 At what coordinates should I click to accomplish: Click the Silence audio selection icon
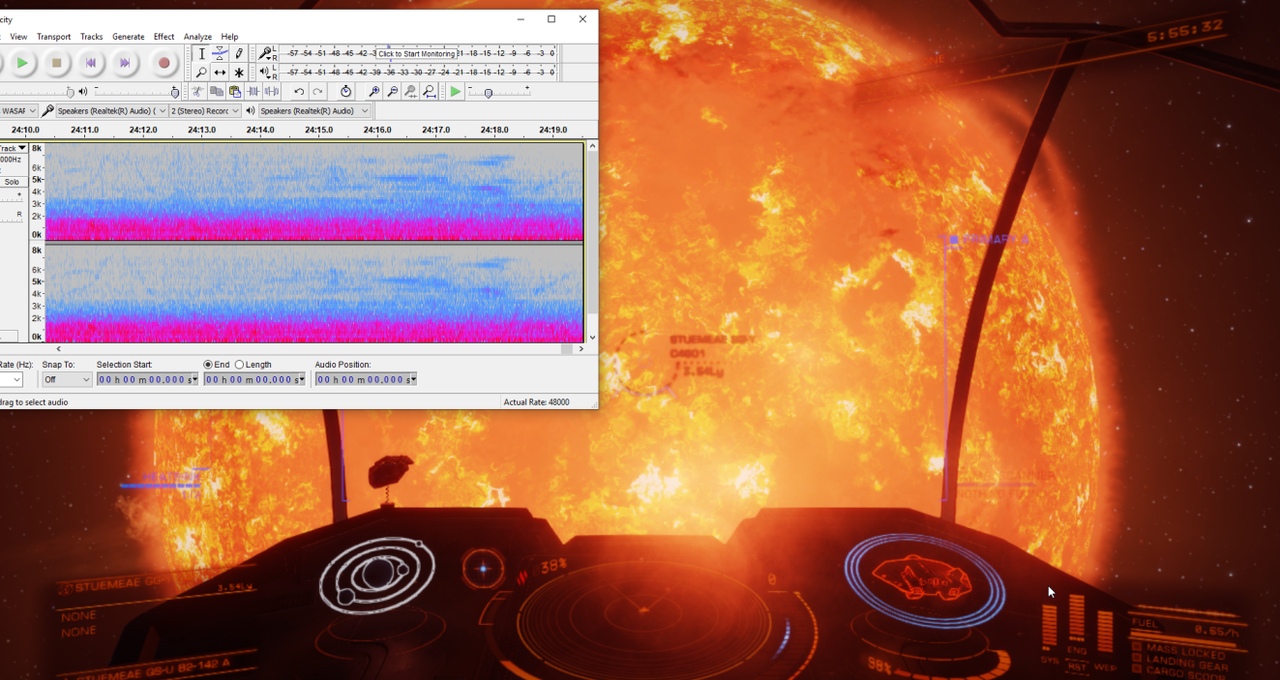tap(270, 92)
